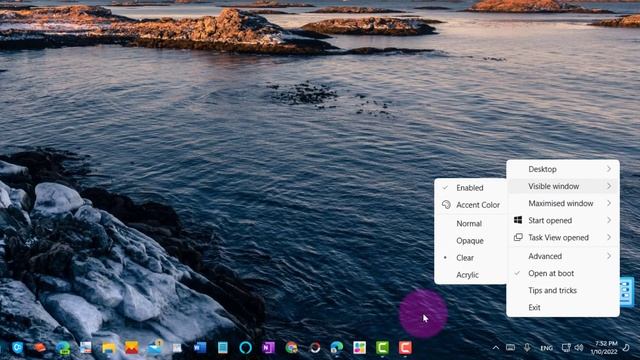Click the focus assist moon icon
640x360 pixels.
click(626, 348)
